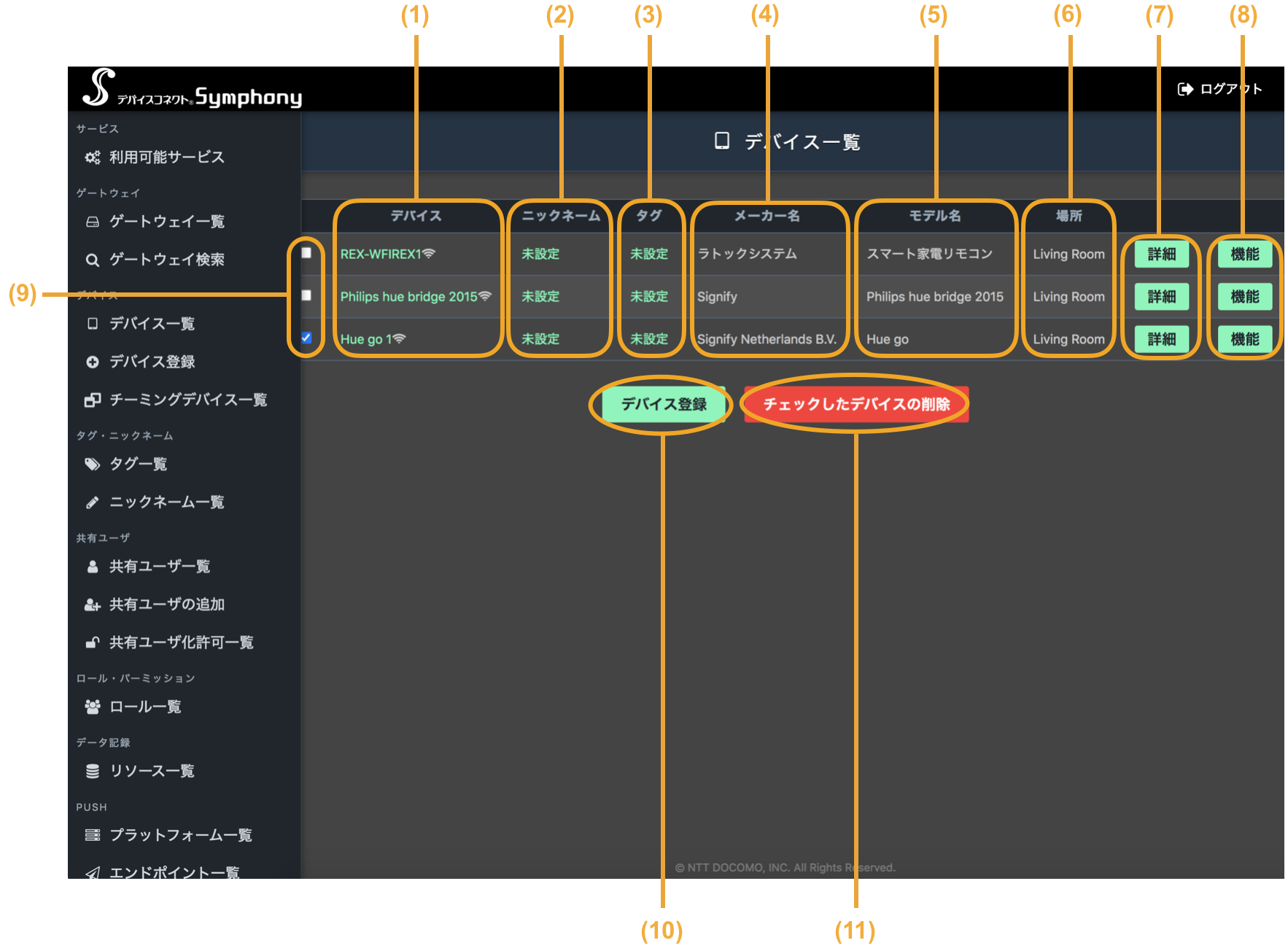The image size is (1288, 951).
Task: Click 詳細 button for Philips hue bridge 2015
Action: [1162, 296]
